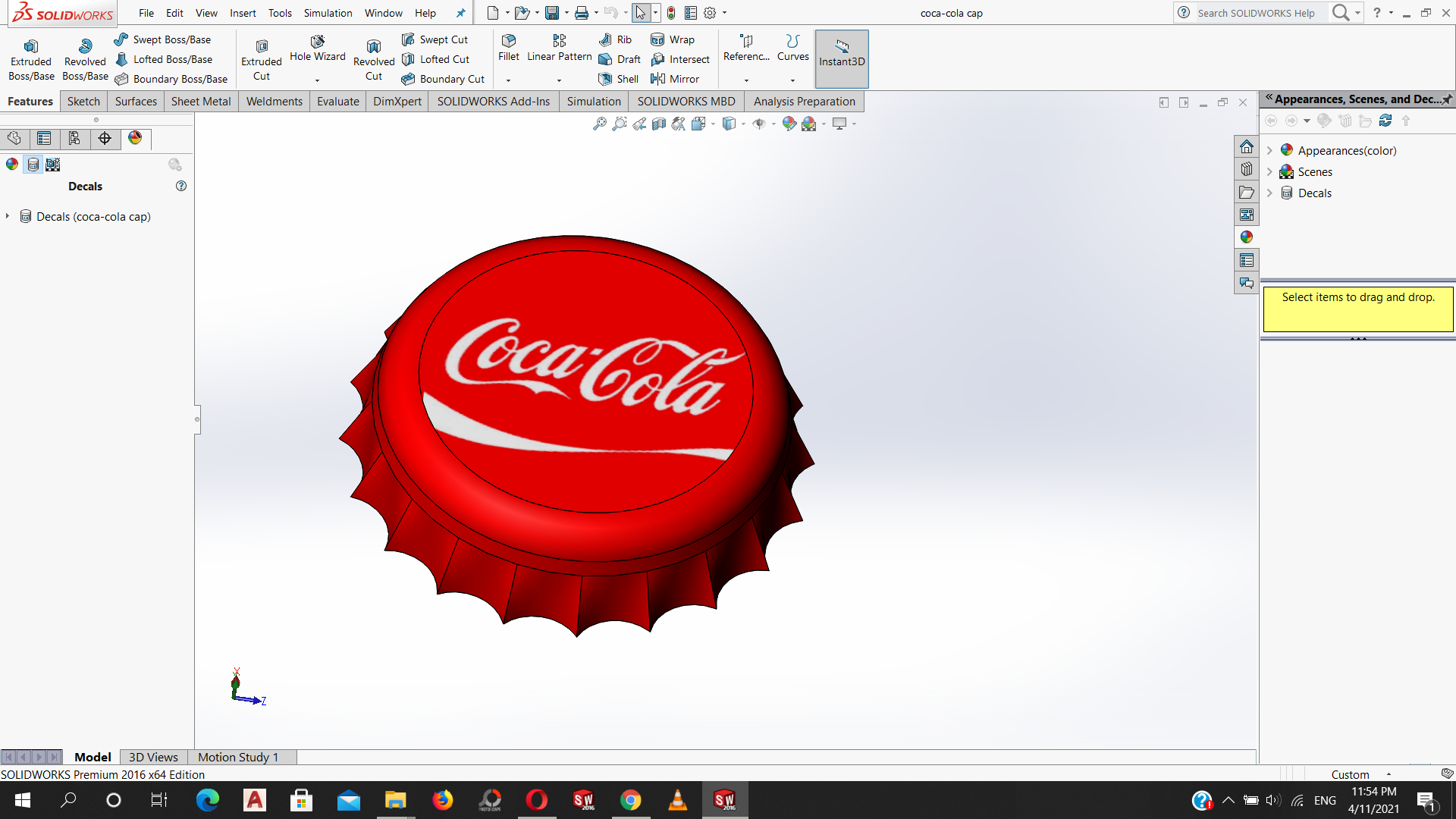Choose the Swept Cut tool
Image resolution: width=1456 pixels, height=819 pixels.
pyautogui.click(x=435, y=39)
